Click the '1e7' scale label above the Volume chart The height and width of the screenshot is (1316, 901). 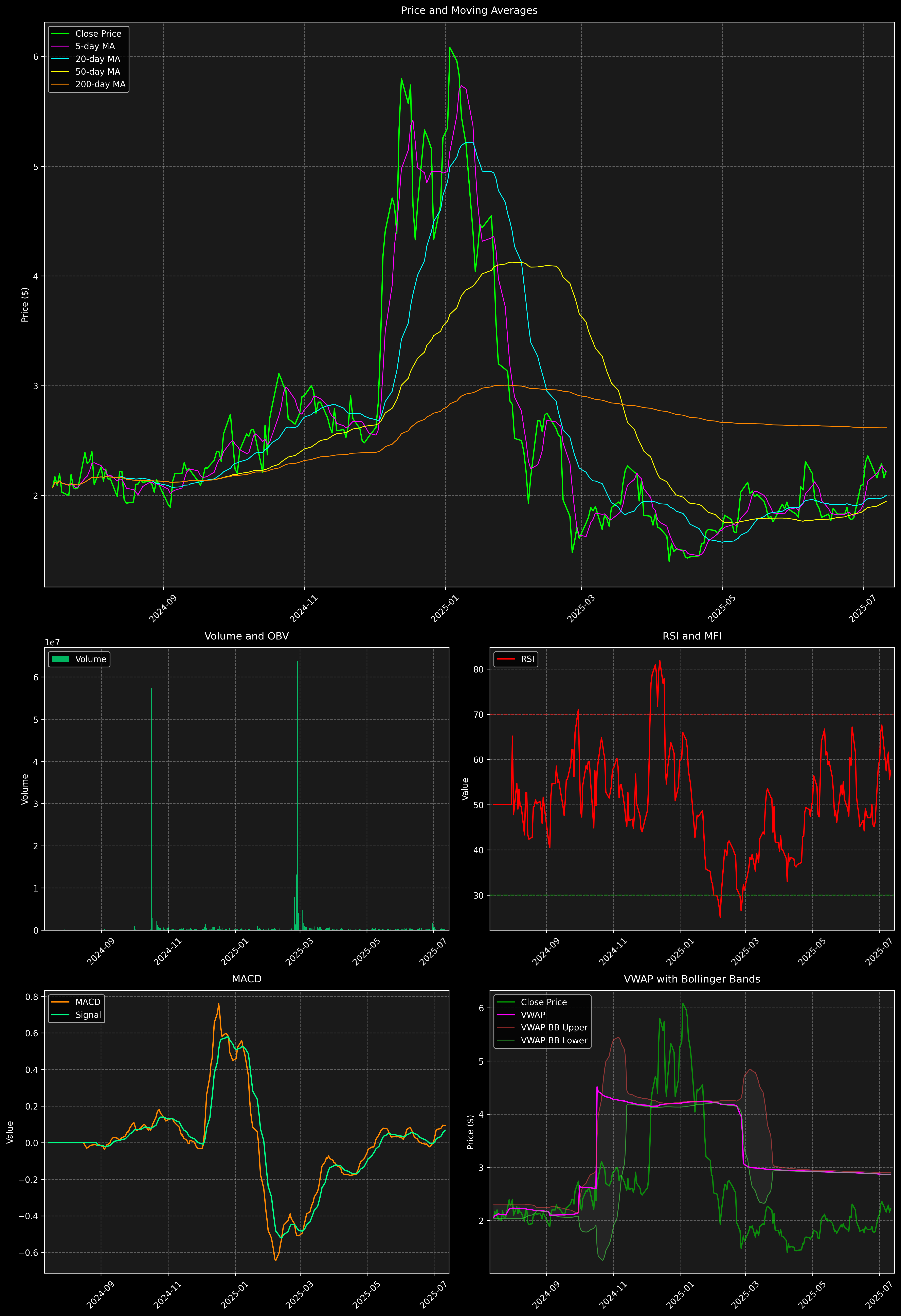click(x=52, y=643)
